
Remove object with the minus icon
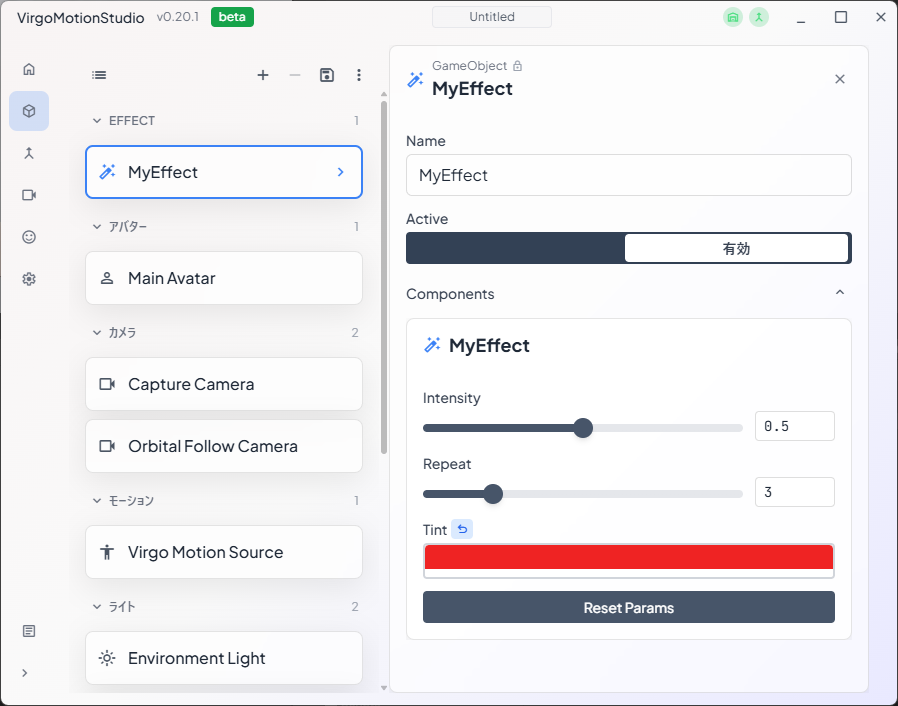(x=295, y=75)
